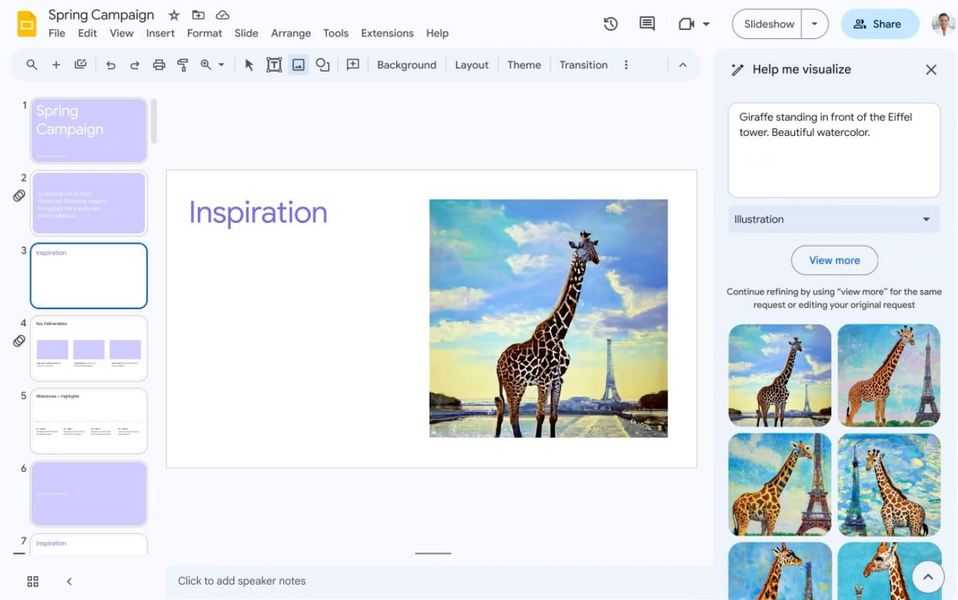
Task: Select the text box tool
Action: point(274,65)
